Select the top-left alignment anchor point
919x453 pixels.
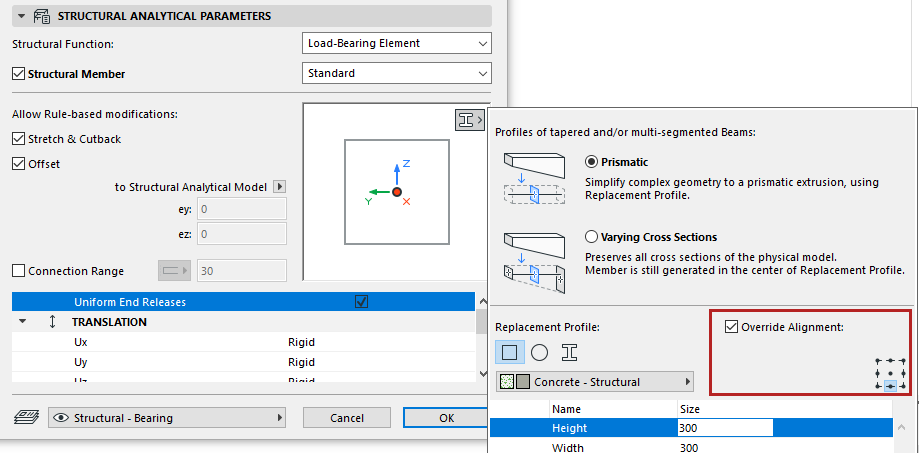[878, 360]
